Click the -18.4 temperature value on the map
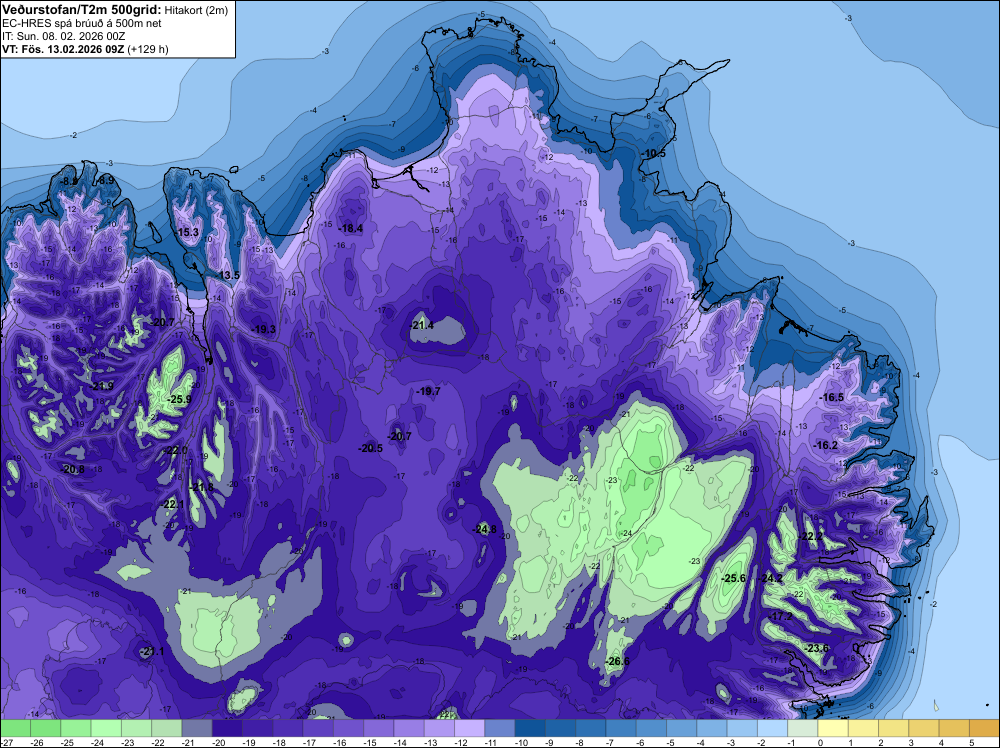This screenshot has width=1000, height=748. (351, 228)
